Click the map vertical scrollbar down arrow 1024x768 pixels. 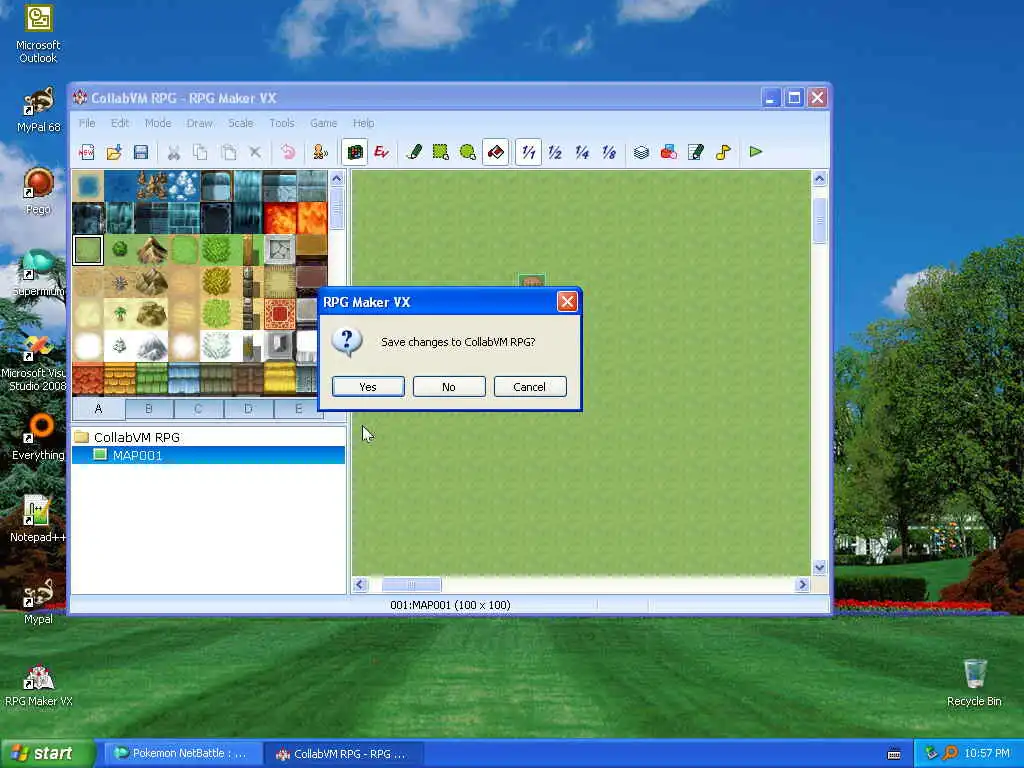tap(820, 567)
